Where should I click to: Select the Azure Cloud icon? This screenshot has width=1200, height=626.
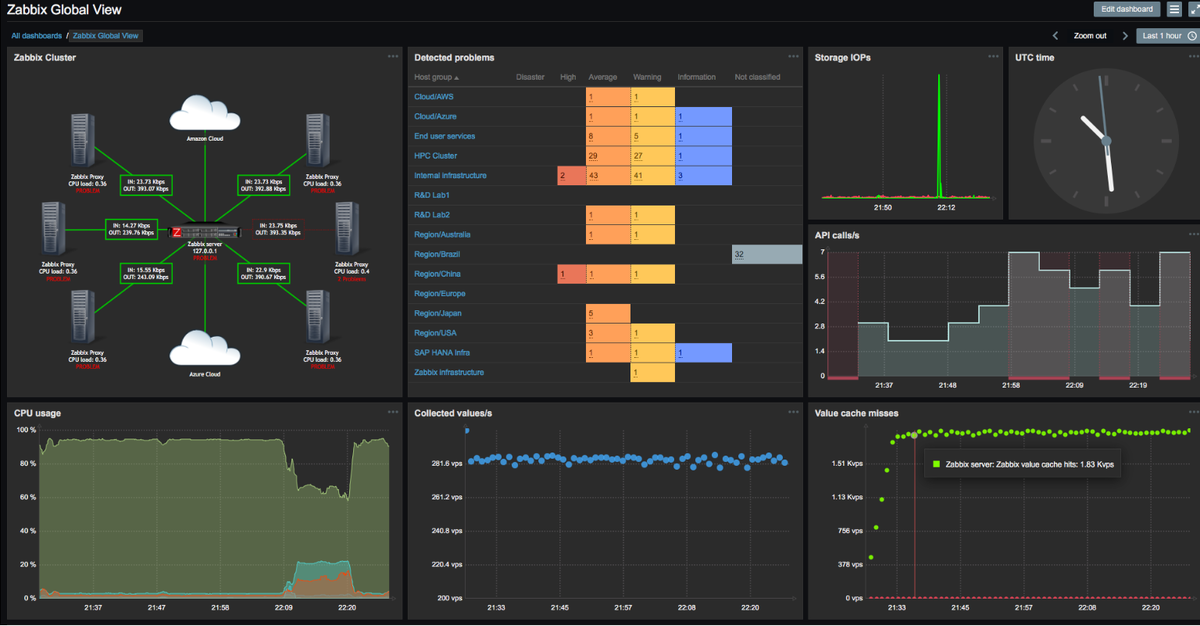[x=204, y=347]
